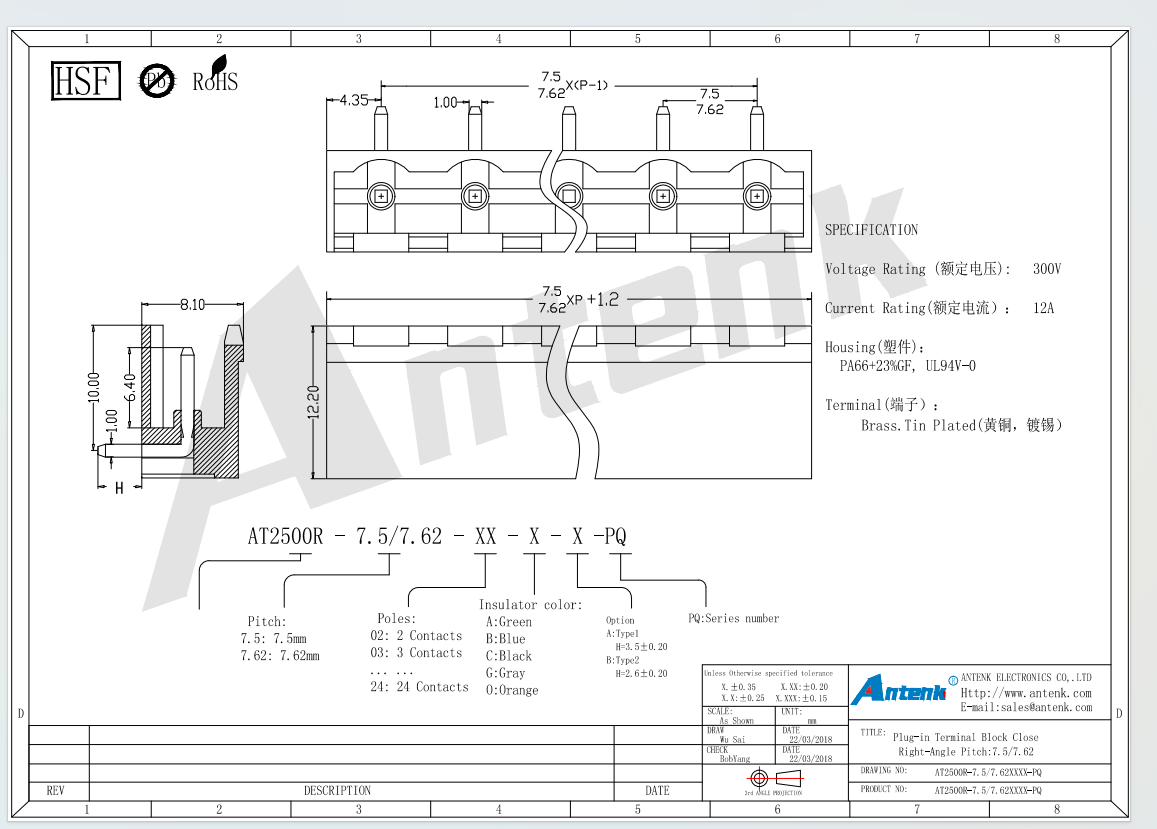Click the RoHS leaf logo
This screenshot has width=1157, height=829.
215,75
